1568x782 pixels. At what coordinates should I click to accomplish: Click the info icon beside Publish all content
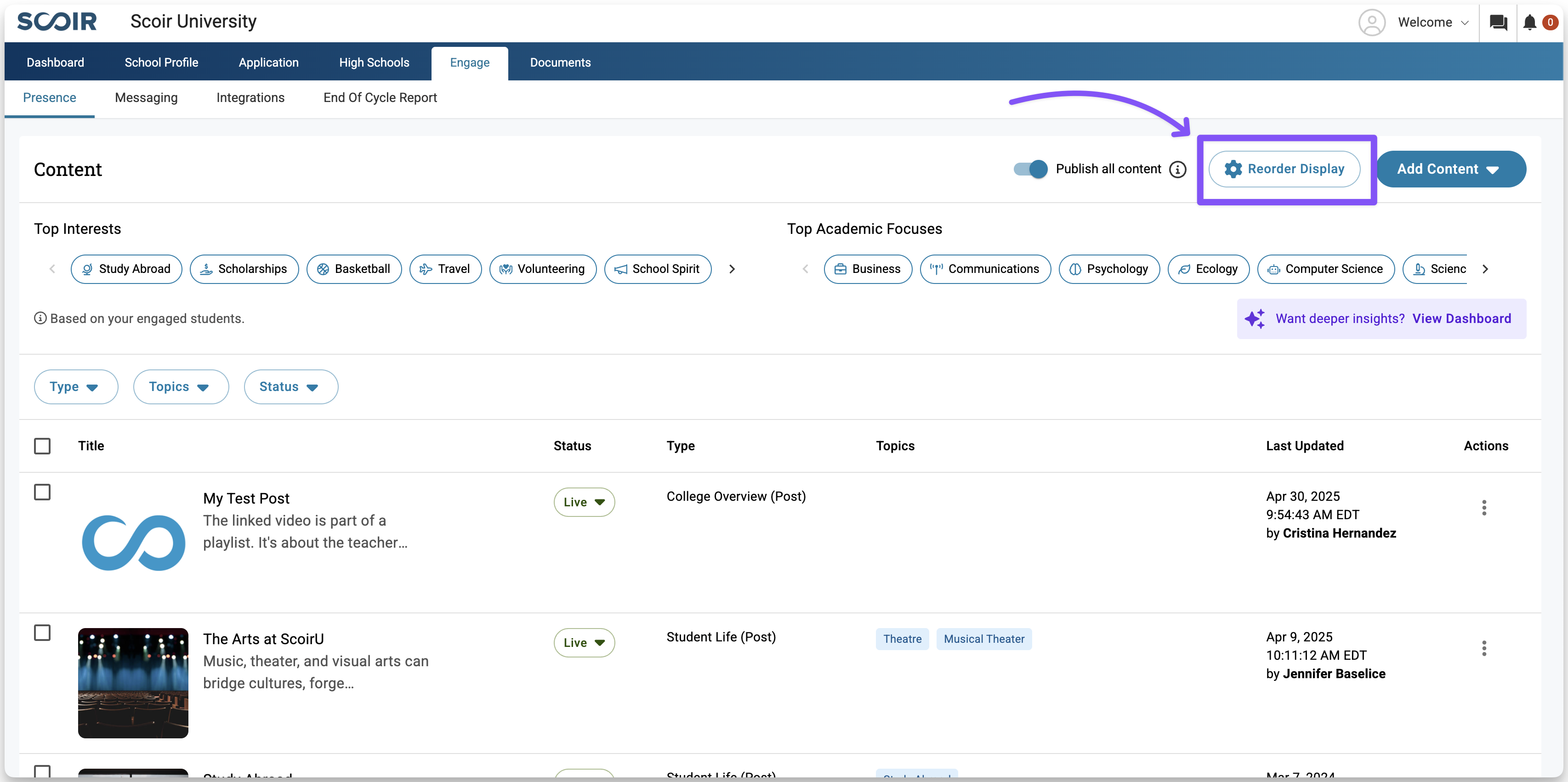point(1177,169)
